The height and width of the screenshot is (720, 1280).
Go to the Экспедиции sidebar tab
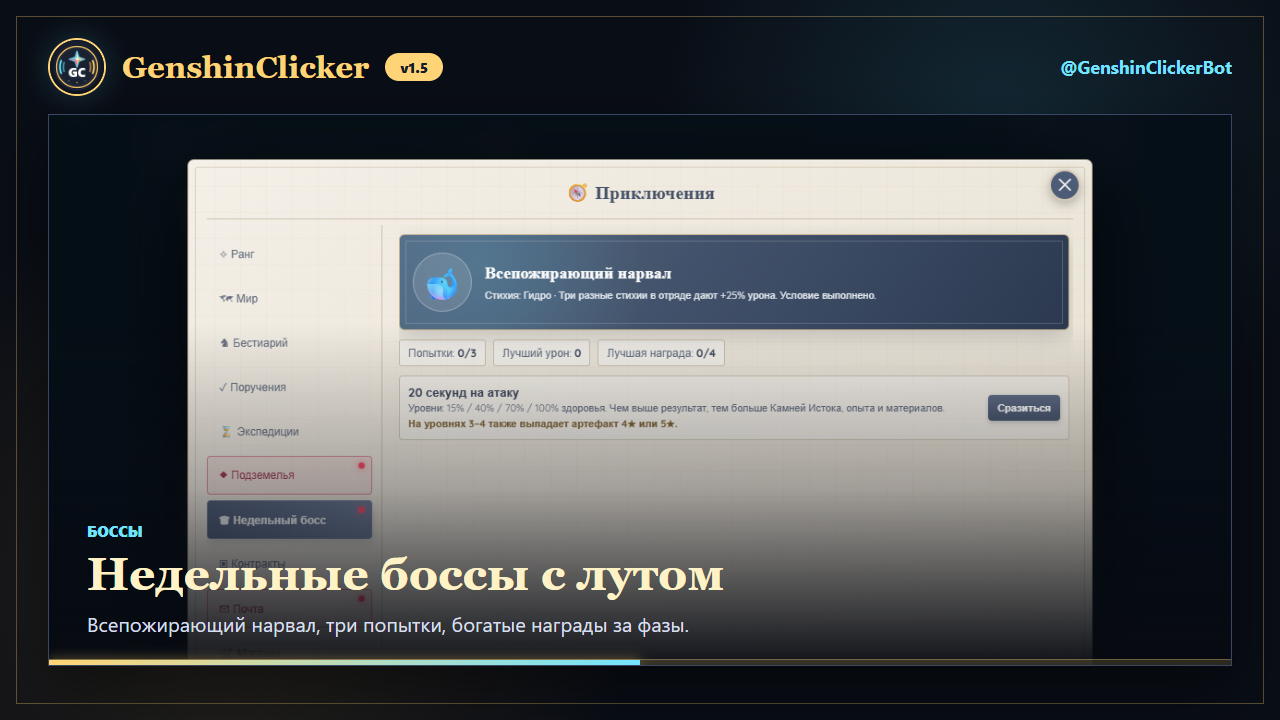(289, 432)
